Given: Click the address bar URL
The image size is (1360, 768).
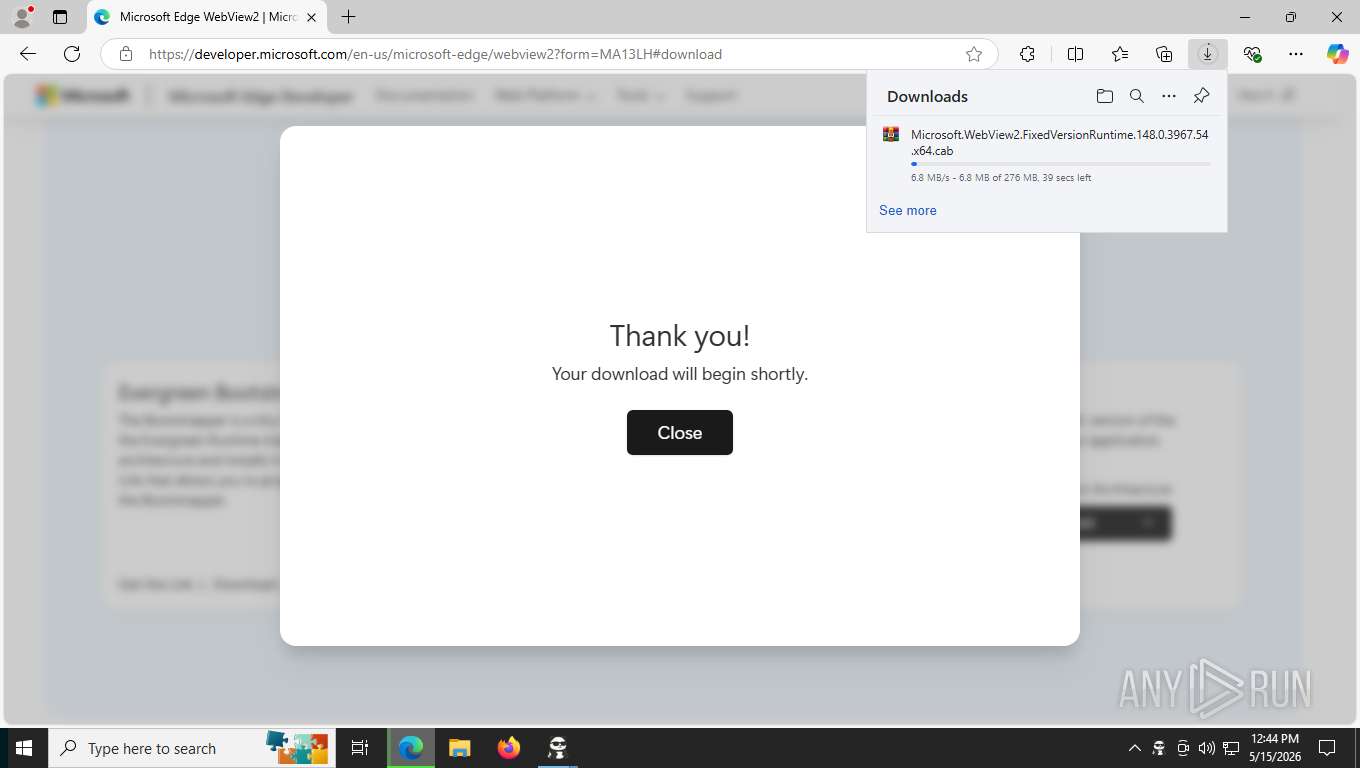Looking at the screenshot, I should pyautogui.click(x=435, y=54).
